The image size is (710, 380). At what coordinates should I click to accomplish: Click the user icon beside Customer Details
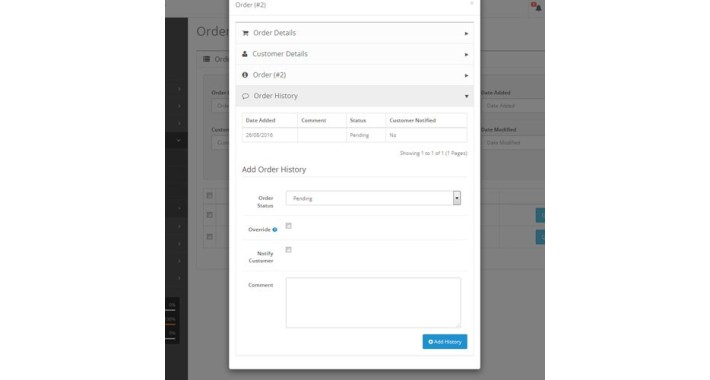245,54
